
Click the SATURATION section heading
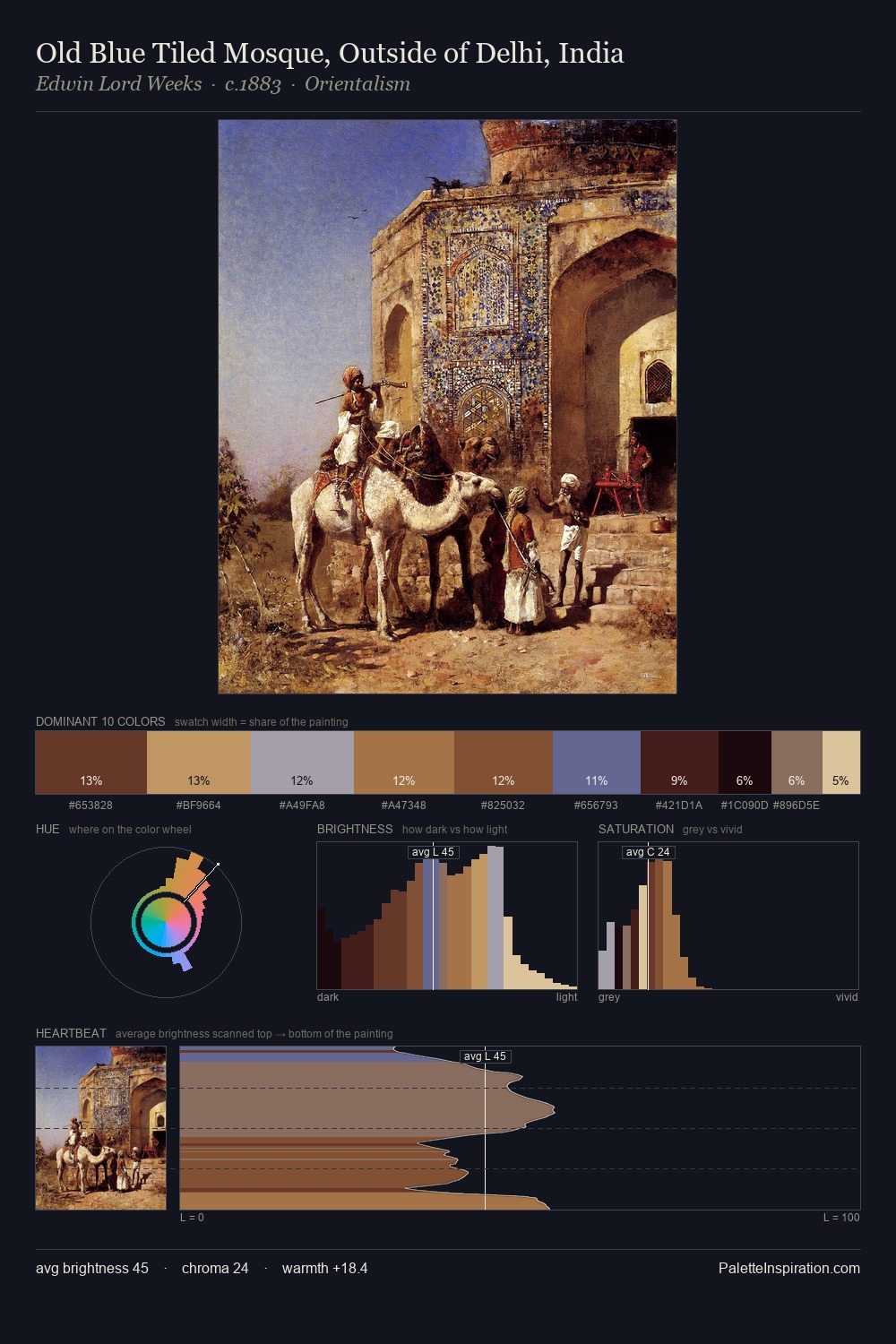click(636, 829)
